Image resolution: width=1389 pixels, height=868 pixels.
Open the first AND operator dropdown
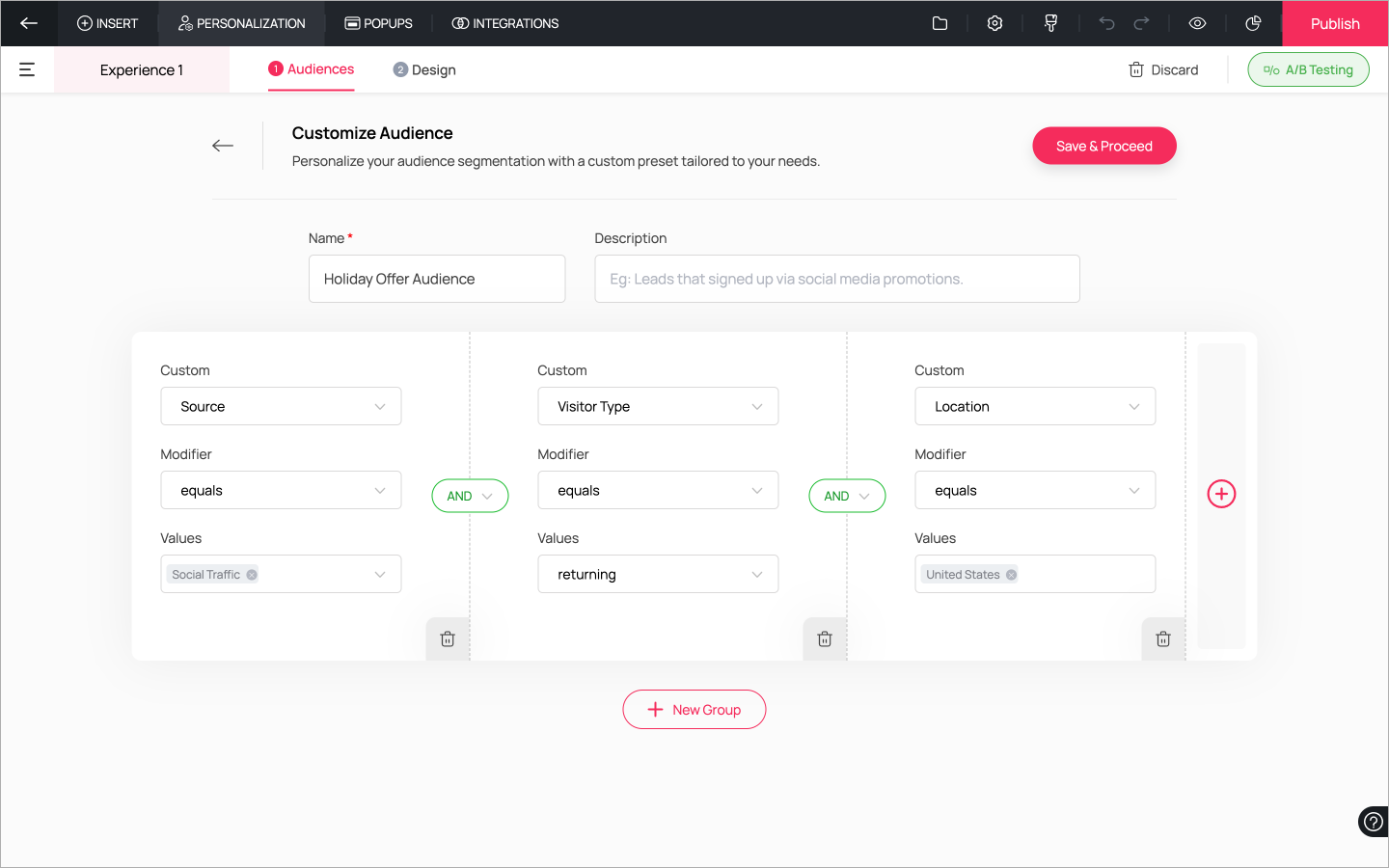470,496
